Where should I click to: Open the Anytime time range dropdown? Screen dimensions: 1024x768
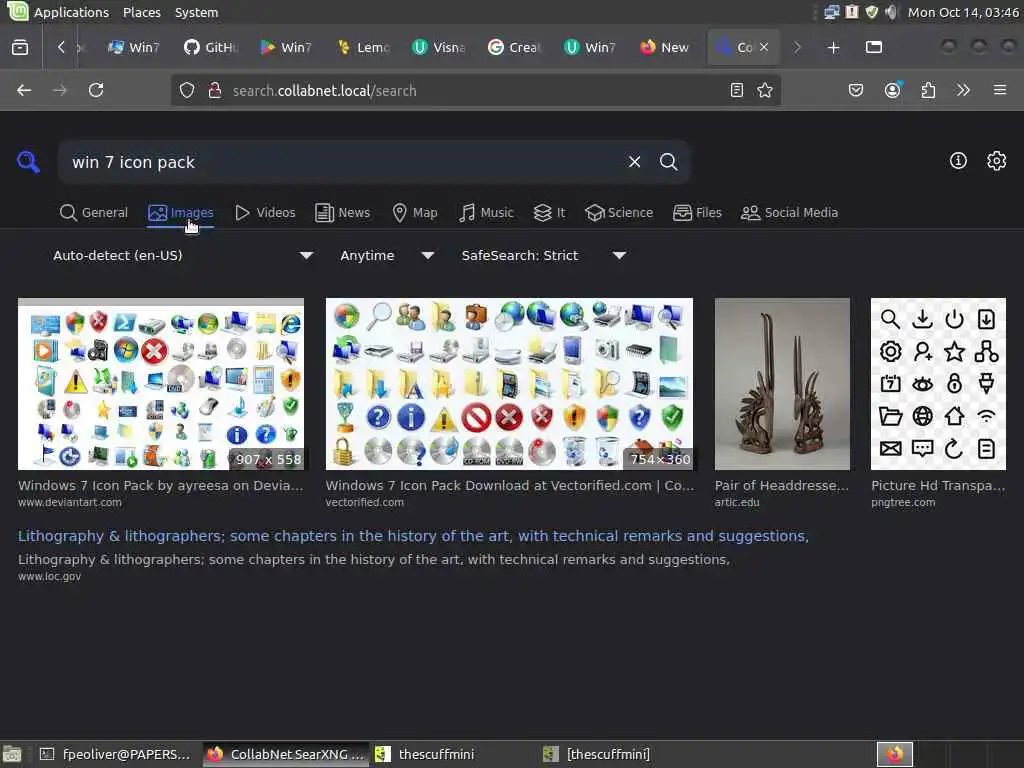[x=387, y=255]
